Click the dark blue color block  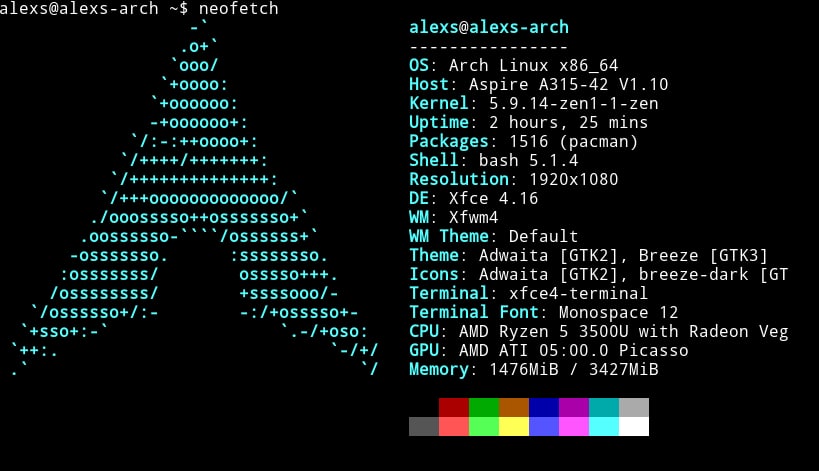tap(544, 407)
